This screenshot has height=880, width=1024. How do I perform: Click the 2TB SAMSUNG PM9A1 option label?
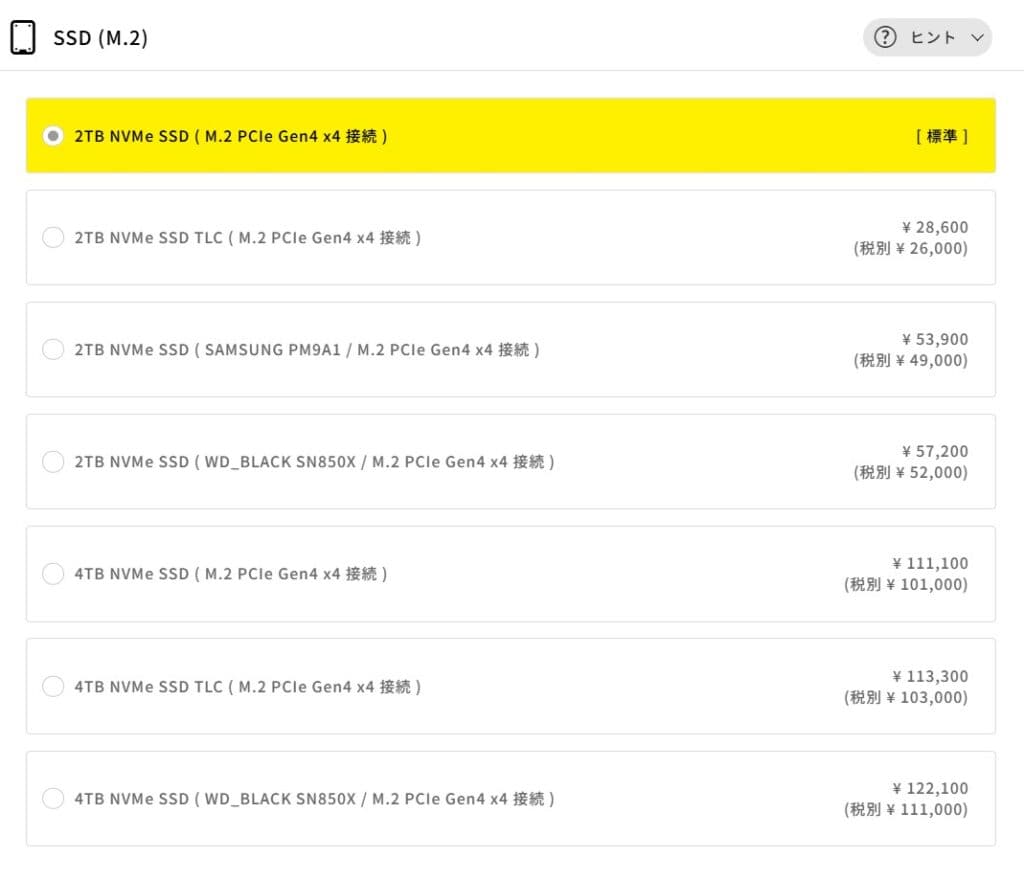[307, 350]
